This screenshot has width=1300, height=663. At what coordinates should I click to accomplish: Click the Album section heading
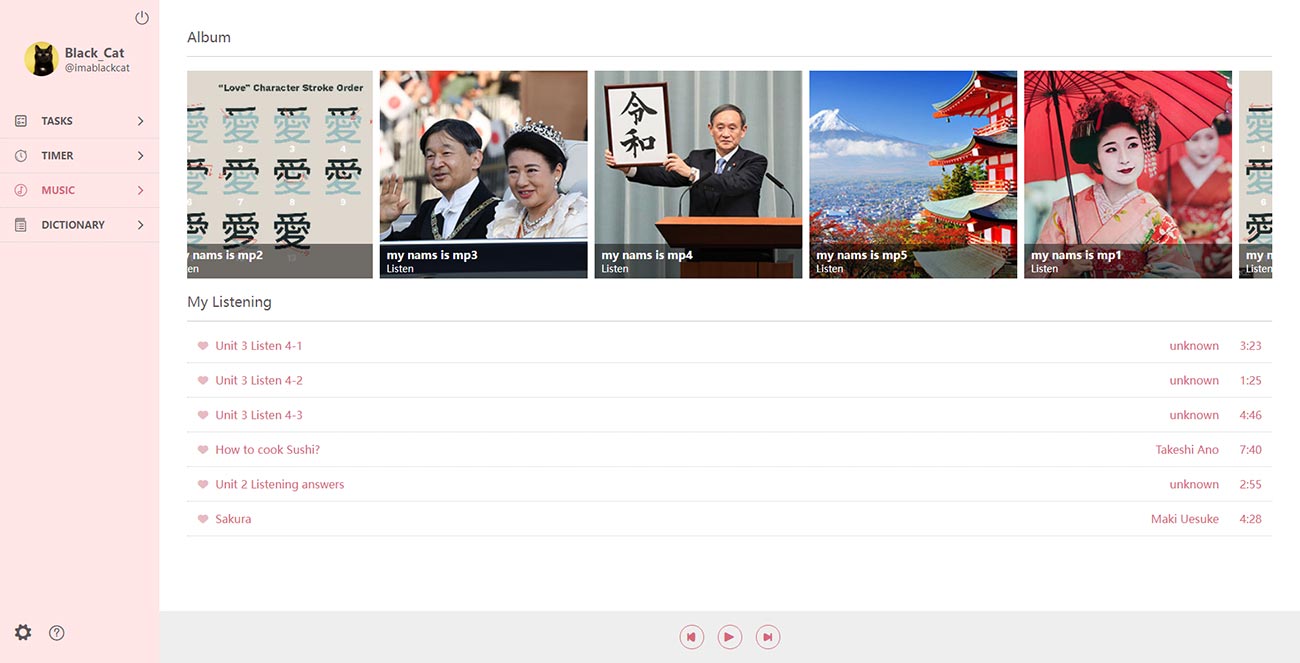(209, 37)
